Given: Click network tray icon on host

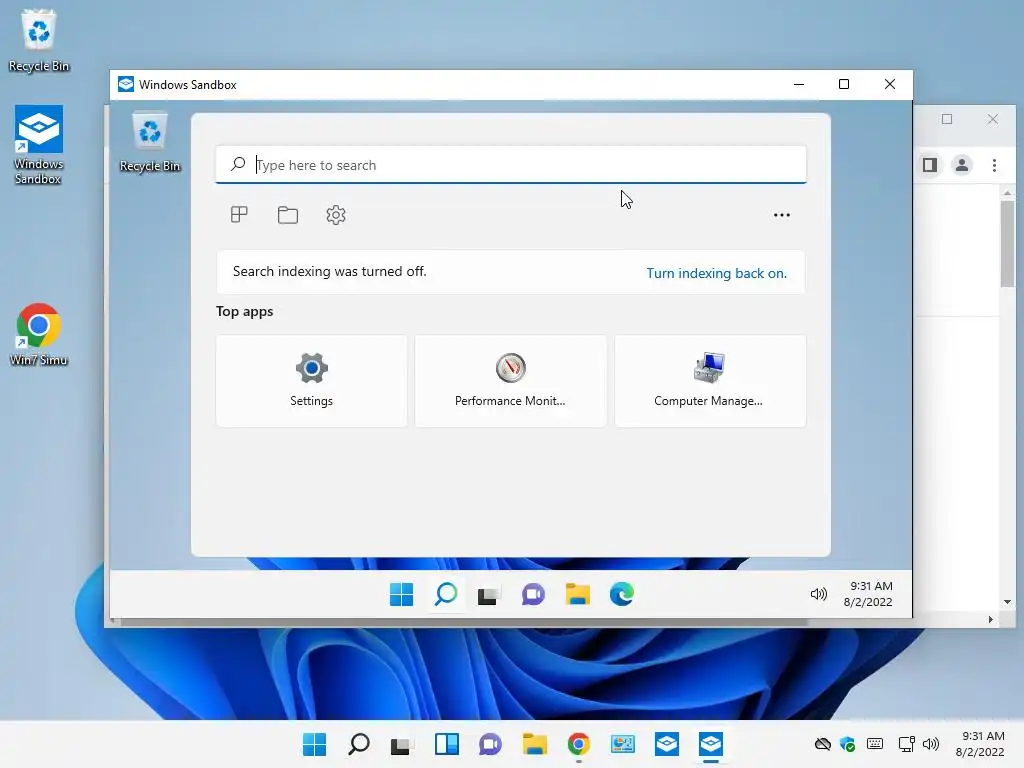Looking at the screenshot, I should click(906, 744).
